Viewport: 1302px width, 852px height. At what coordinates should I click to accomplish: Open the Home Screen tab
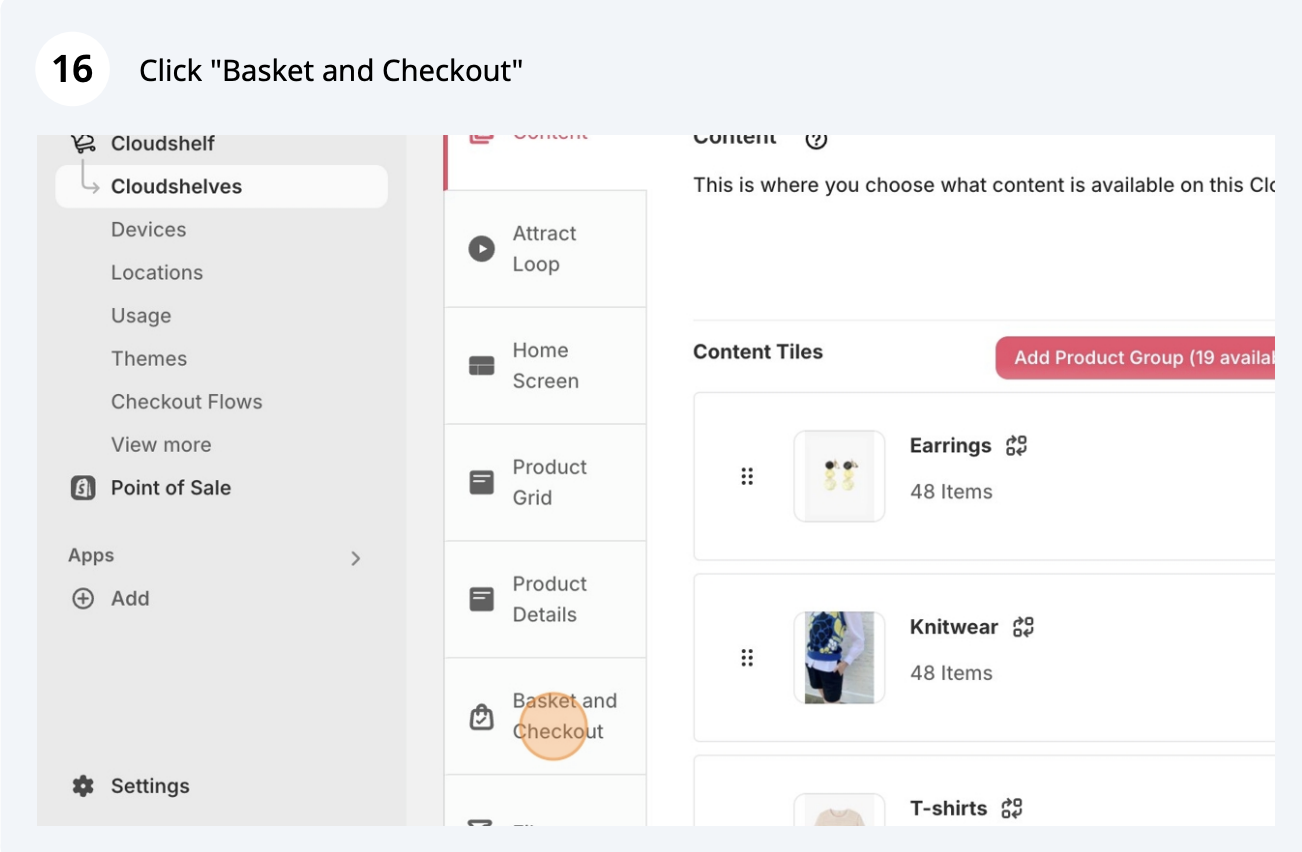(x=545, y=366)
